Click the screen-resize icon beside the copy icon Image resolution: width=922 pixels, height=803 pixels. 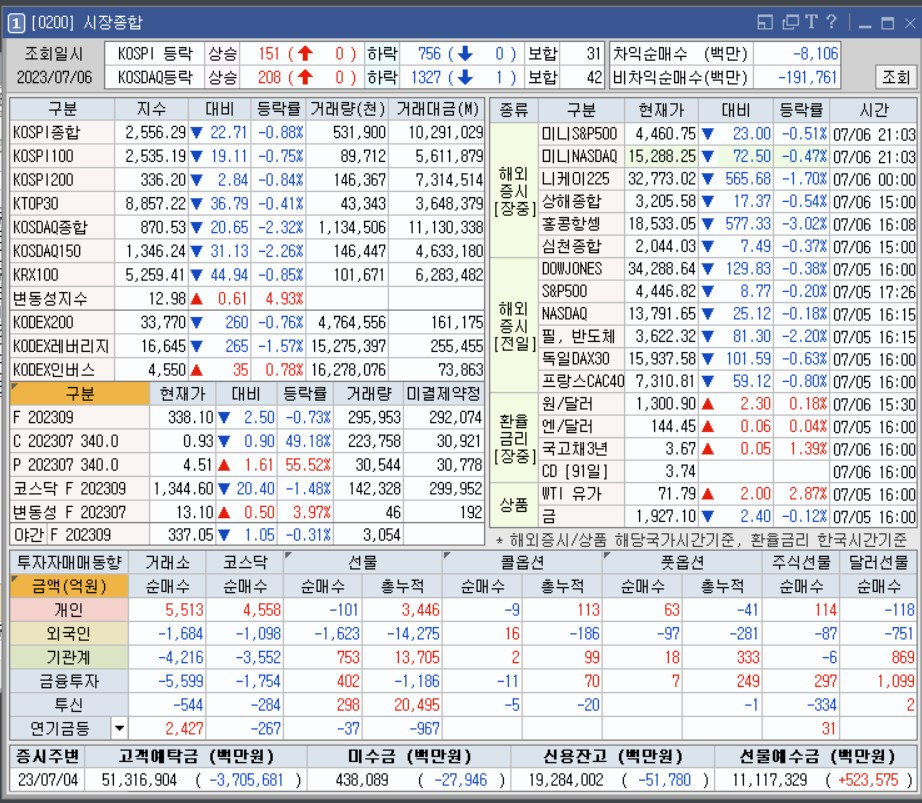tap(766, 19)
